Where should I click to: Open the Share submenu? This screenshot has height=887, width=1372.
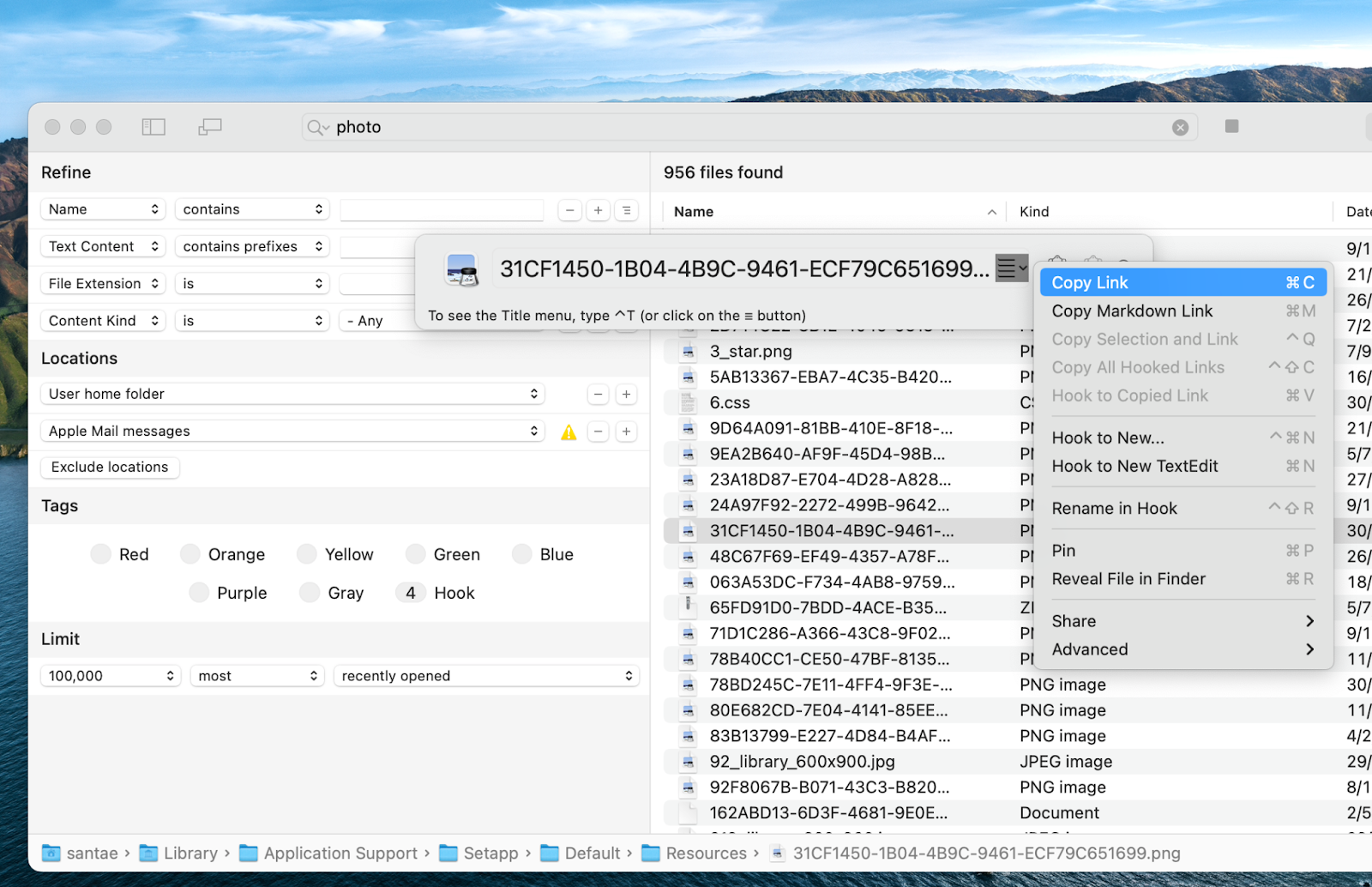pos(1183,621)
